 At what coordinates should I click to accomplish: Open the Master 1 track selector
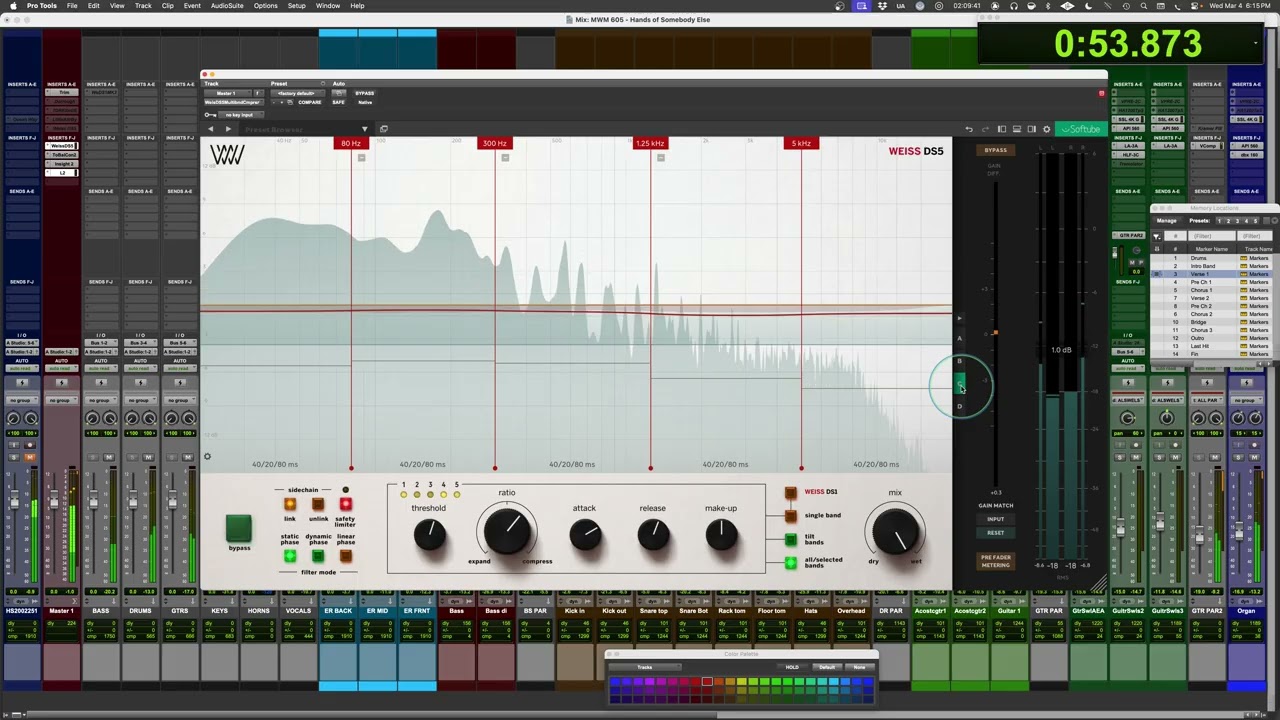point(228,93)
